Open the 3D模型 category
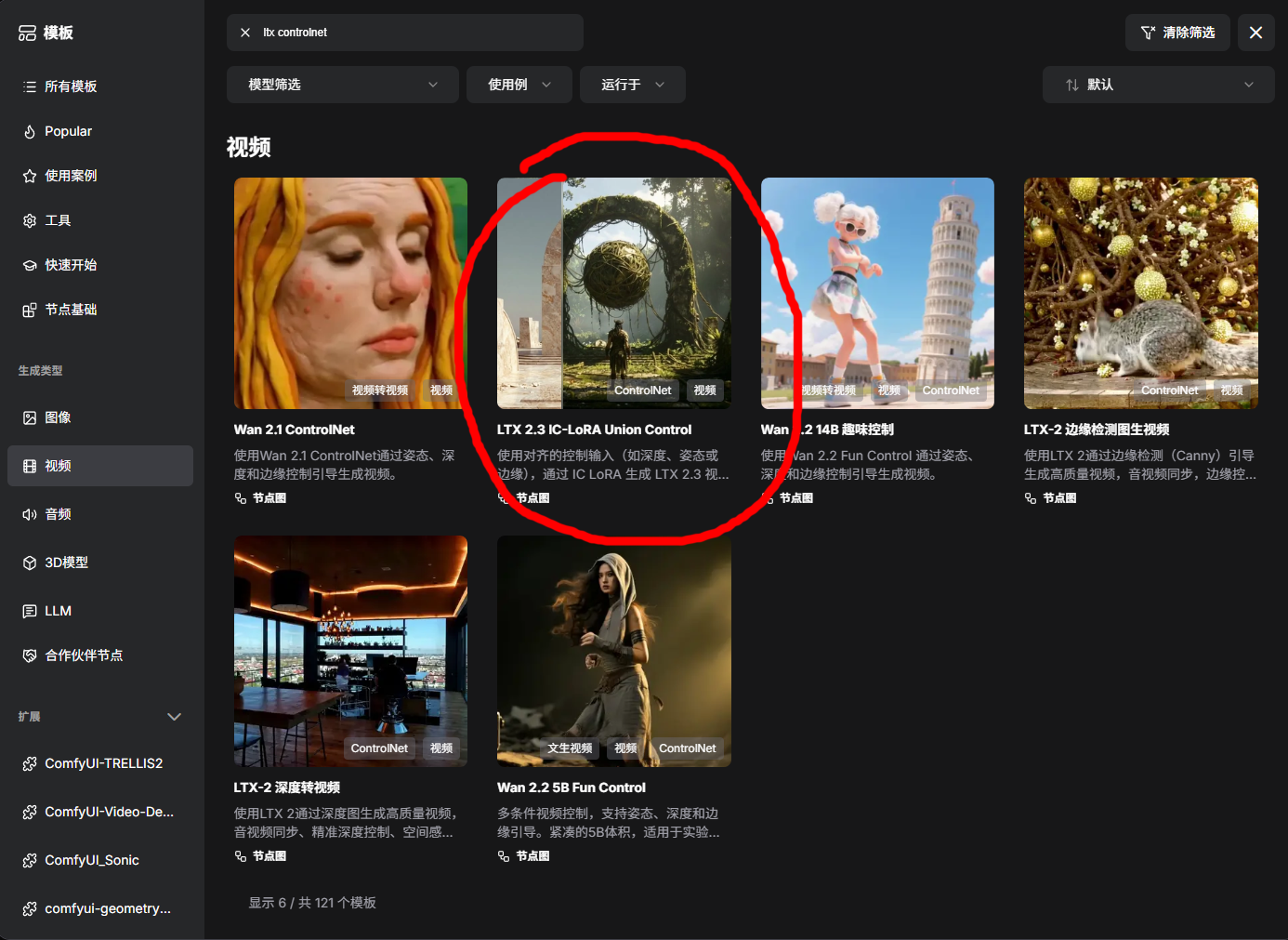Image resolution: width=1288 pixels, height=940 pixels. [x=100, y=563]
